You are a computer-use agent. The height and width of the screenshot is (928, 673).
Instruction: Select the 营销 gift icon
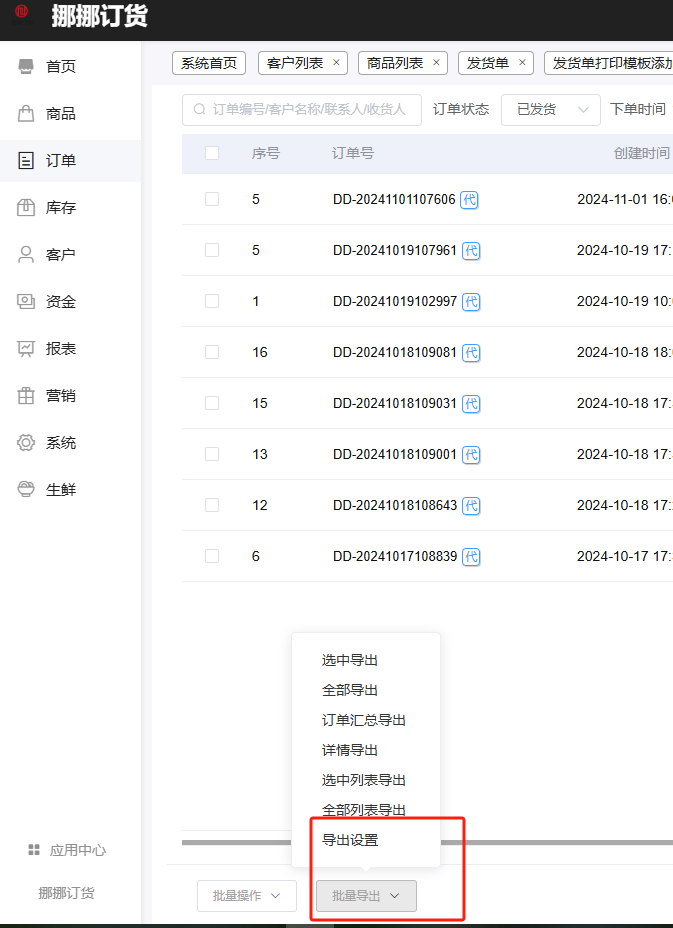pyautogui.click(x=26, y=396)
